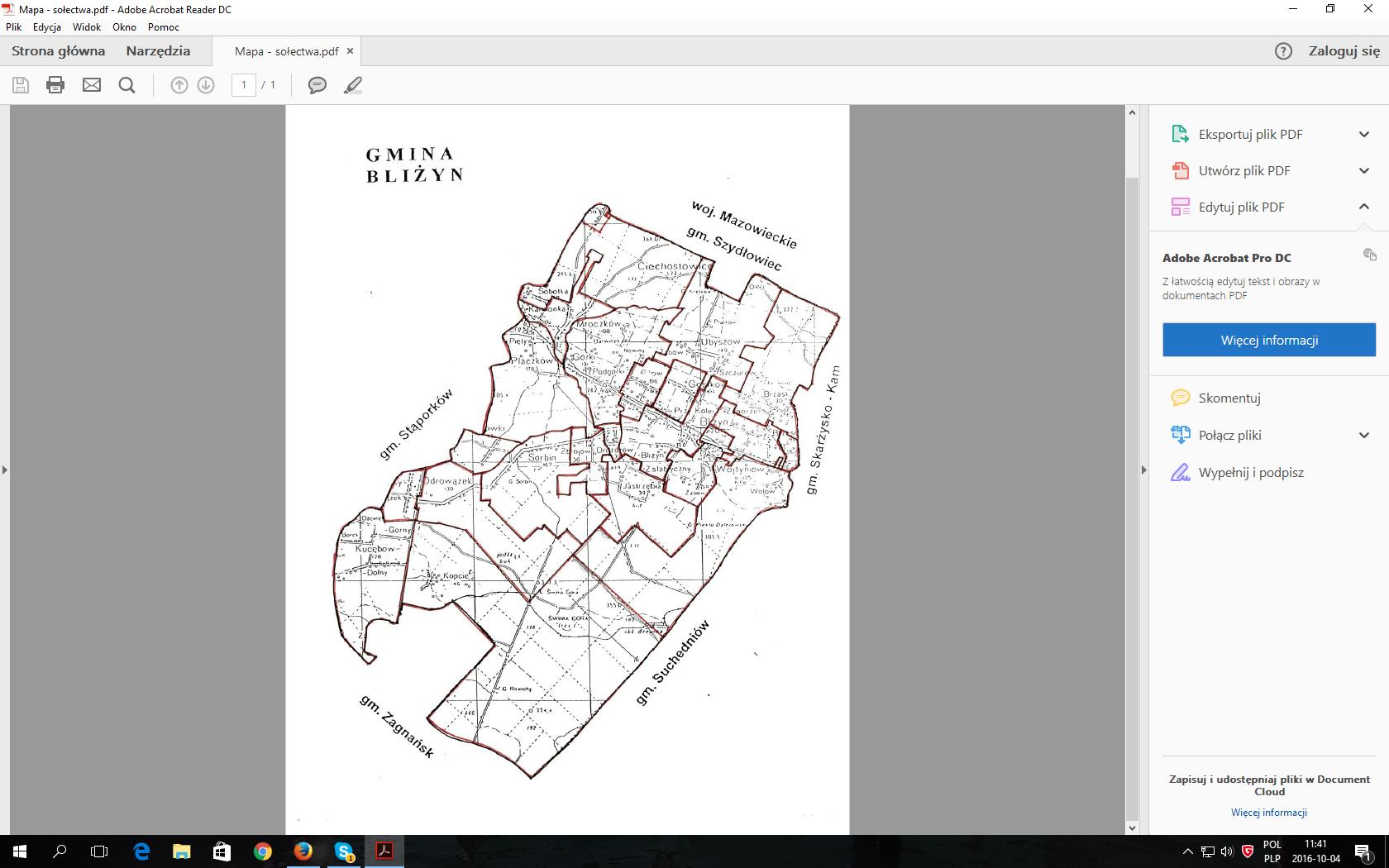Screen dimensions: 1389x868
Task: Click the network tray icon
Action: 1208,851
